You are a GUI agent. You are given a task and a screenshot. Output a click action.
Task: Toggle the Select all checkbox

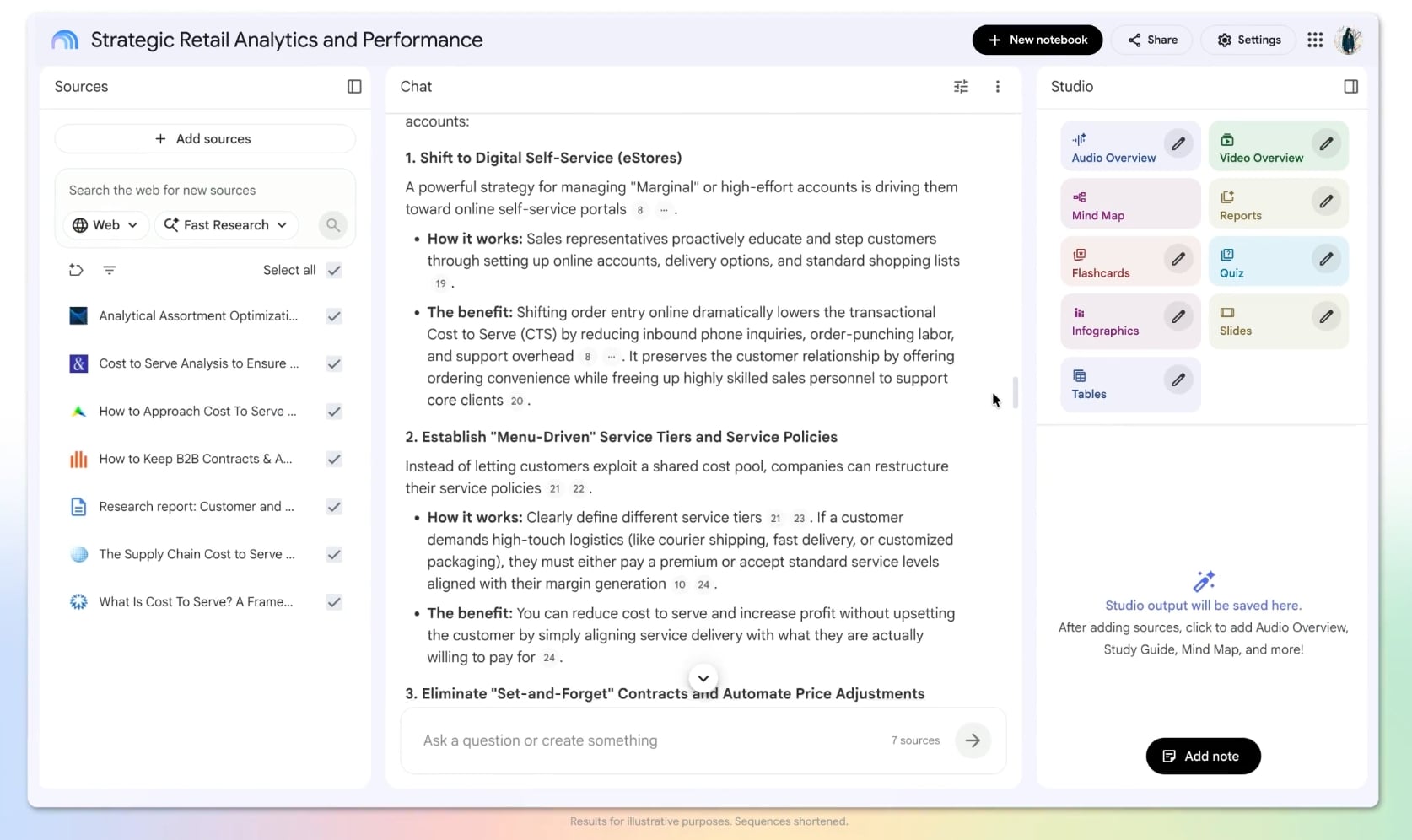point(334,270)
